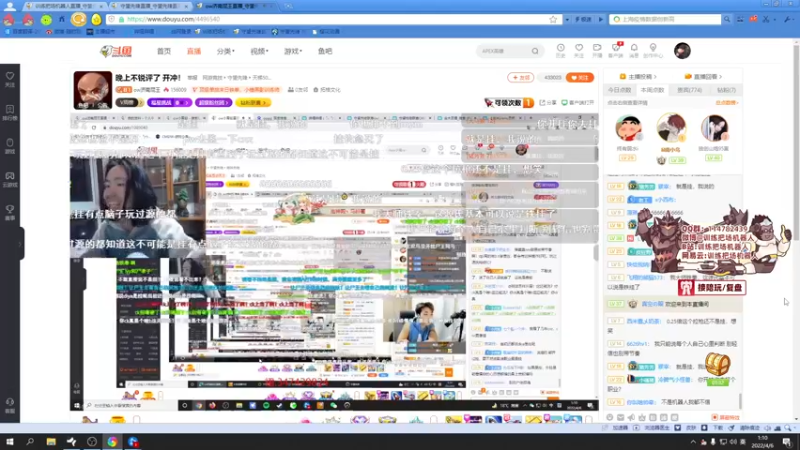
Task: Expand the 视频 dropdown menu
Action: (x=259, y=51)
